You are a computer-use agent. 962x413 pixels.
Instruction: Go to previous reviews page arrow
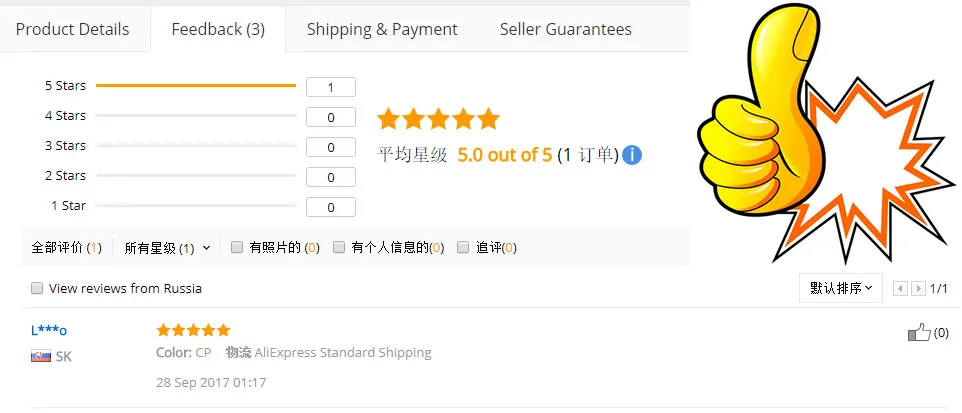pyautogui.click(x=900, y=289)
